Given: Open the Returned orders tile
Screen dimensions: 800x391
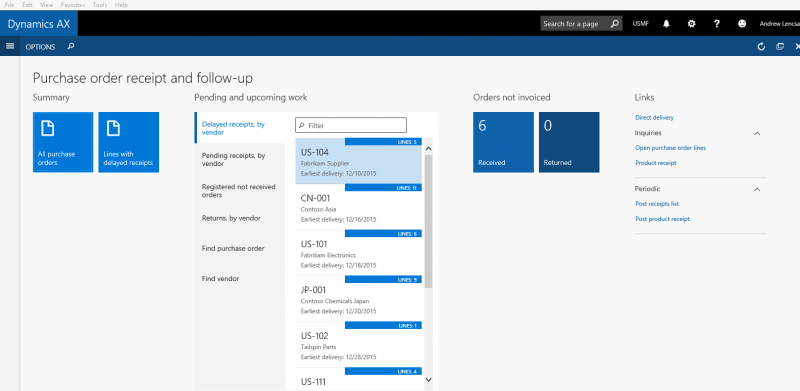Looking at the screenshot, I should coord(569,142).
